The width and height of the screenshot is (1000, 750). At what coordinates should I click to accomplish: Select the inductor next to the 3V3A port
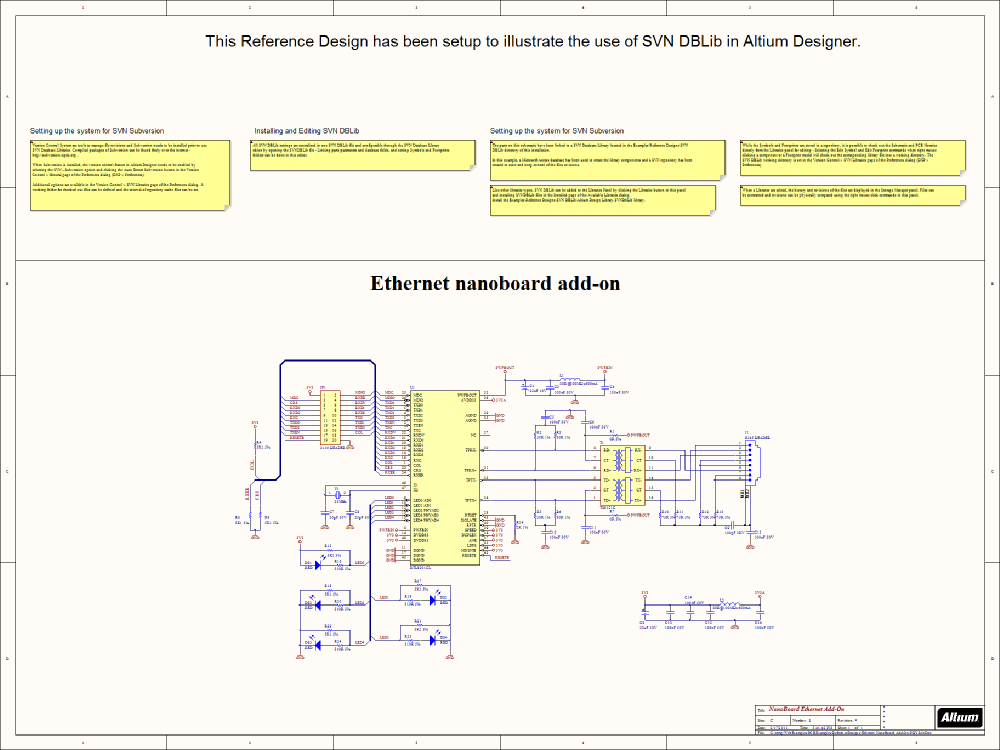732,604
